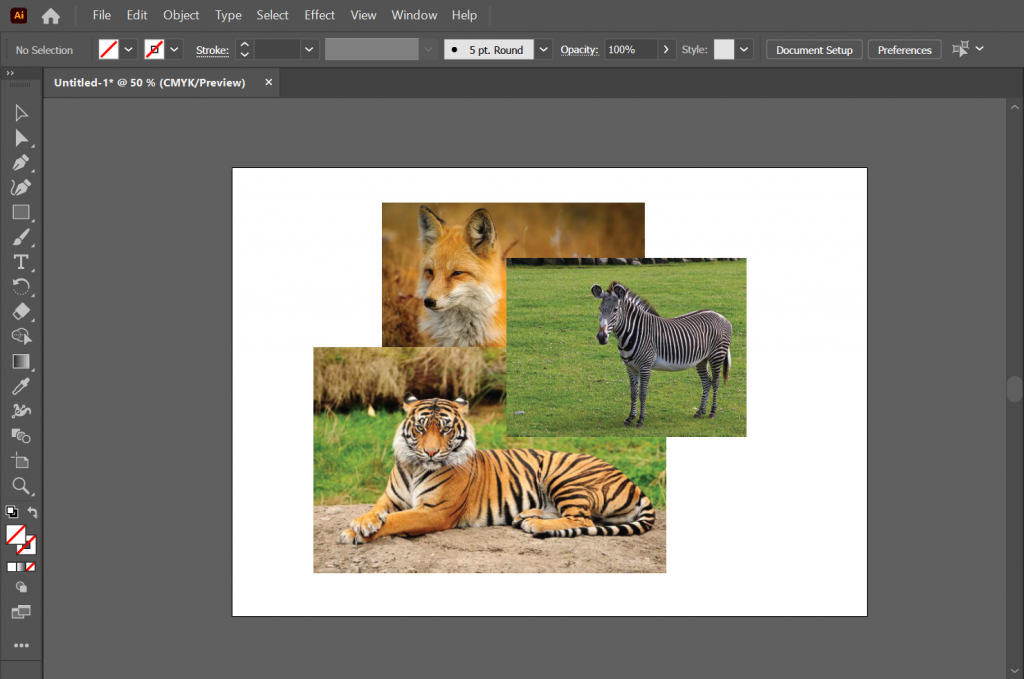Choose the Pen tool
Viewport: 1024px width, 679px height.
pos(21,162)
